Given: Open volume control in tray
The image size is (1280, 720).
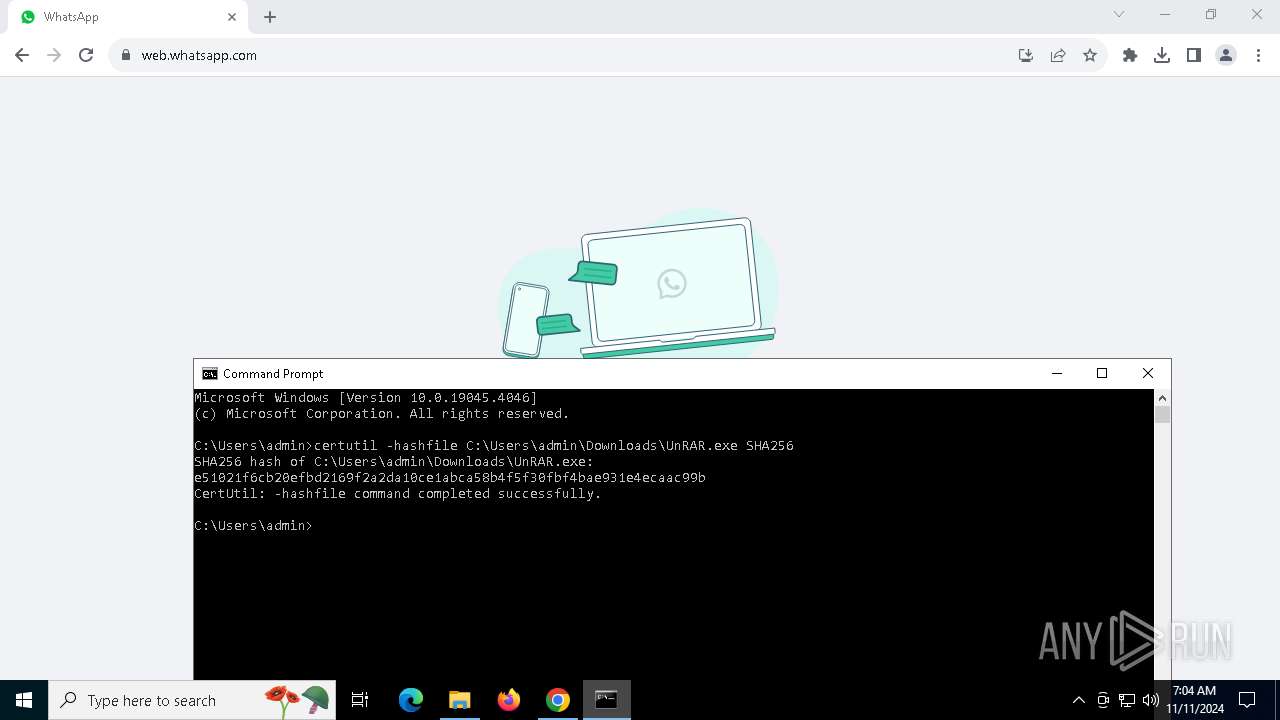Looking at the screenshot, I should click(x=1151, y=700).
